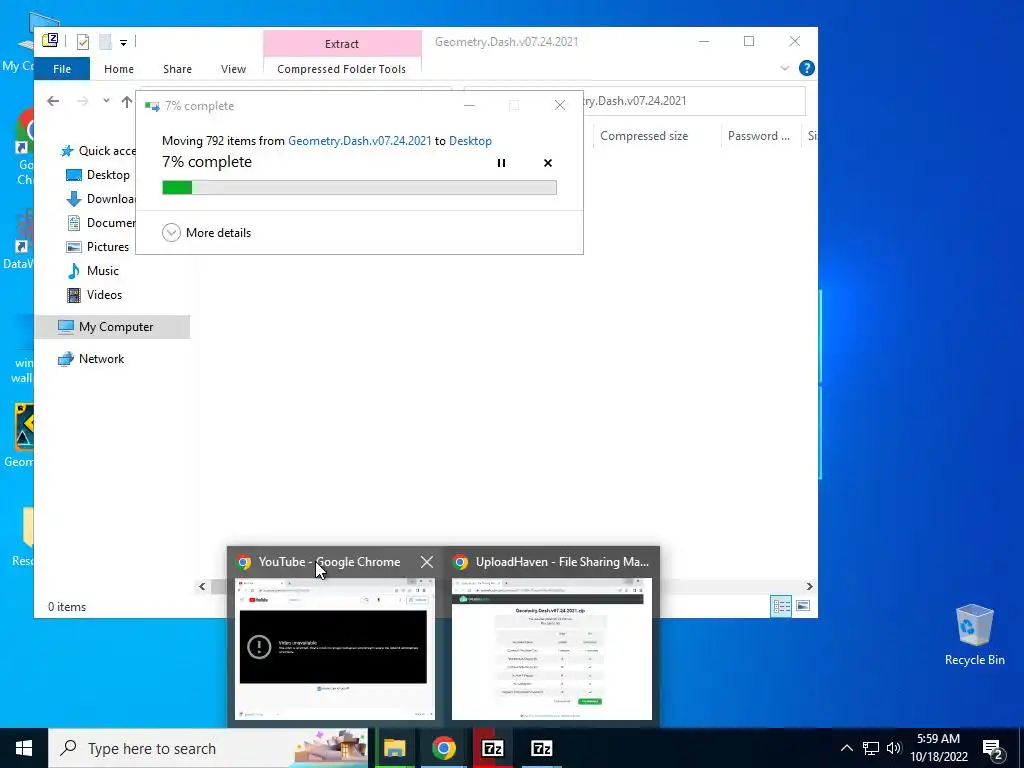The width and height of the screenshot is (1024, 768).
Task: Select Geometry Dash desktop icon
Action: 18,436
